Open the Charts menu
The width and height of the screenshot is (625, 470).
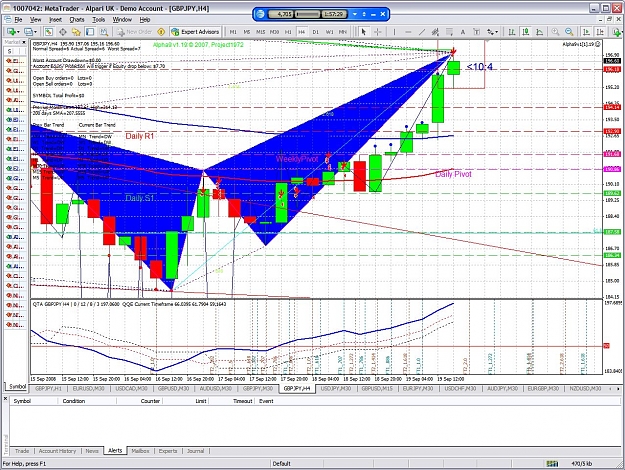pos(77,20)
